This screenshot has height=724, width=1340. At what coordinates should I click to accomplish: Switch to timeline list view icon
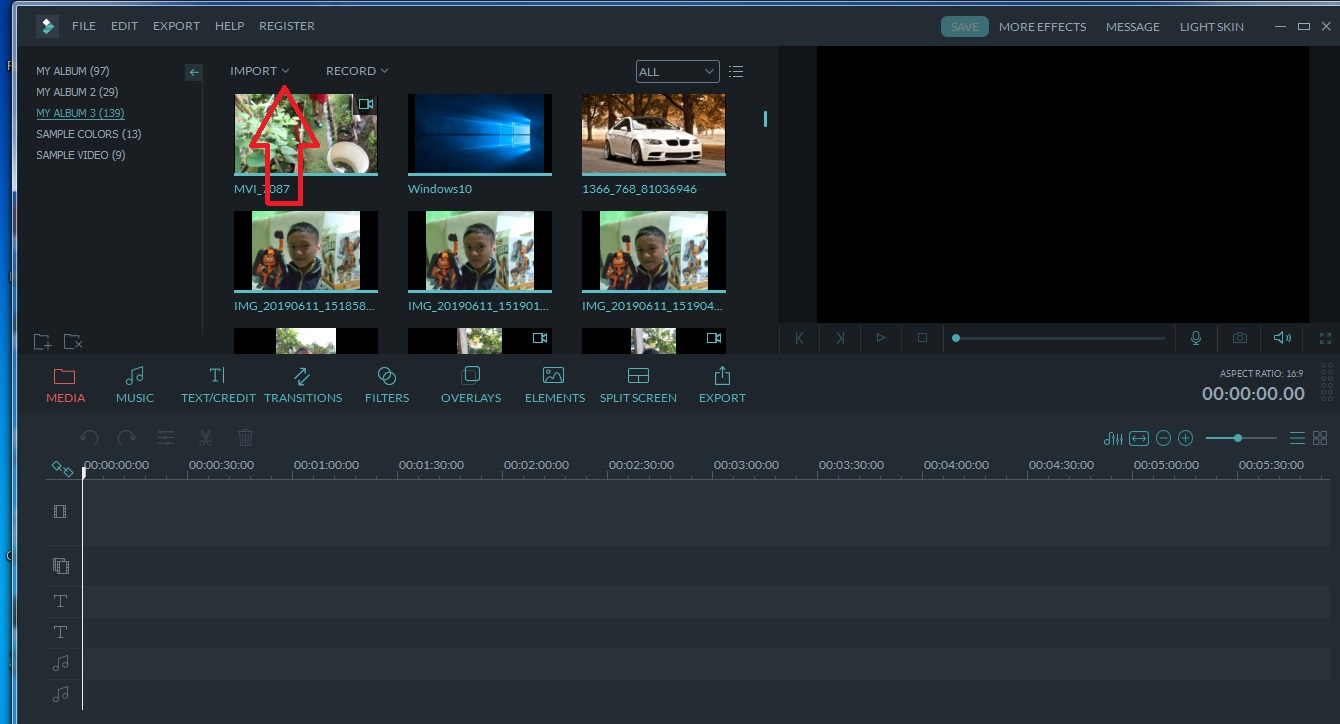pyautogui.click(x=1297, y=438)
